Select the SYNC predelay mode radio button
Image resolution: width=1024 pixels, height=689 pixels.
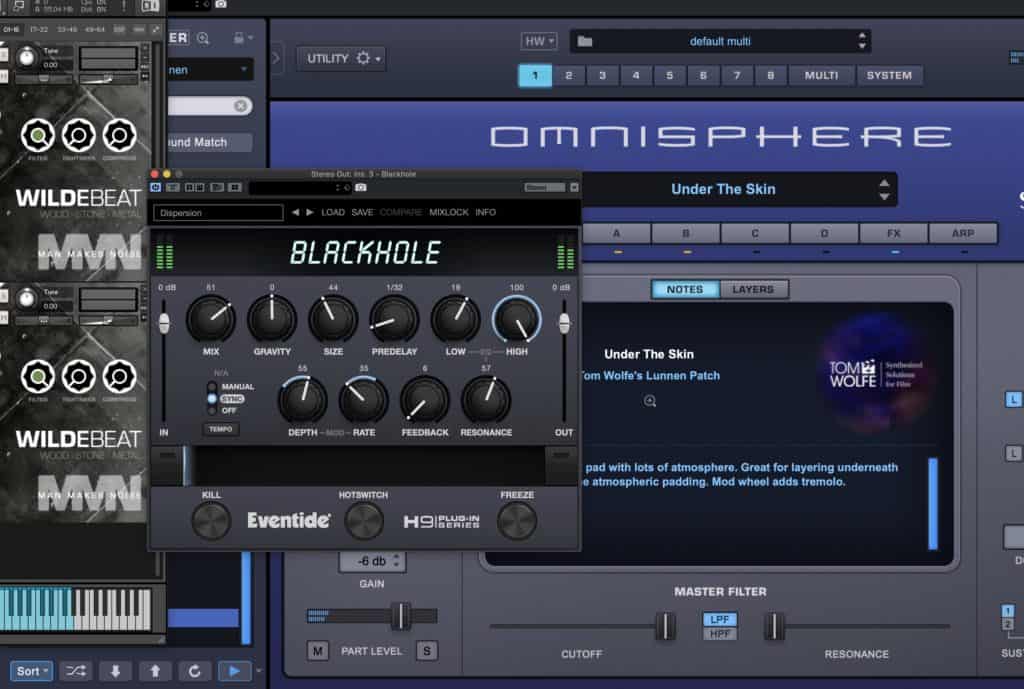(212, 398)
